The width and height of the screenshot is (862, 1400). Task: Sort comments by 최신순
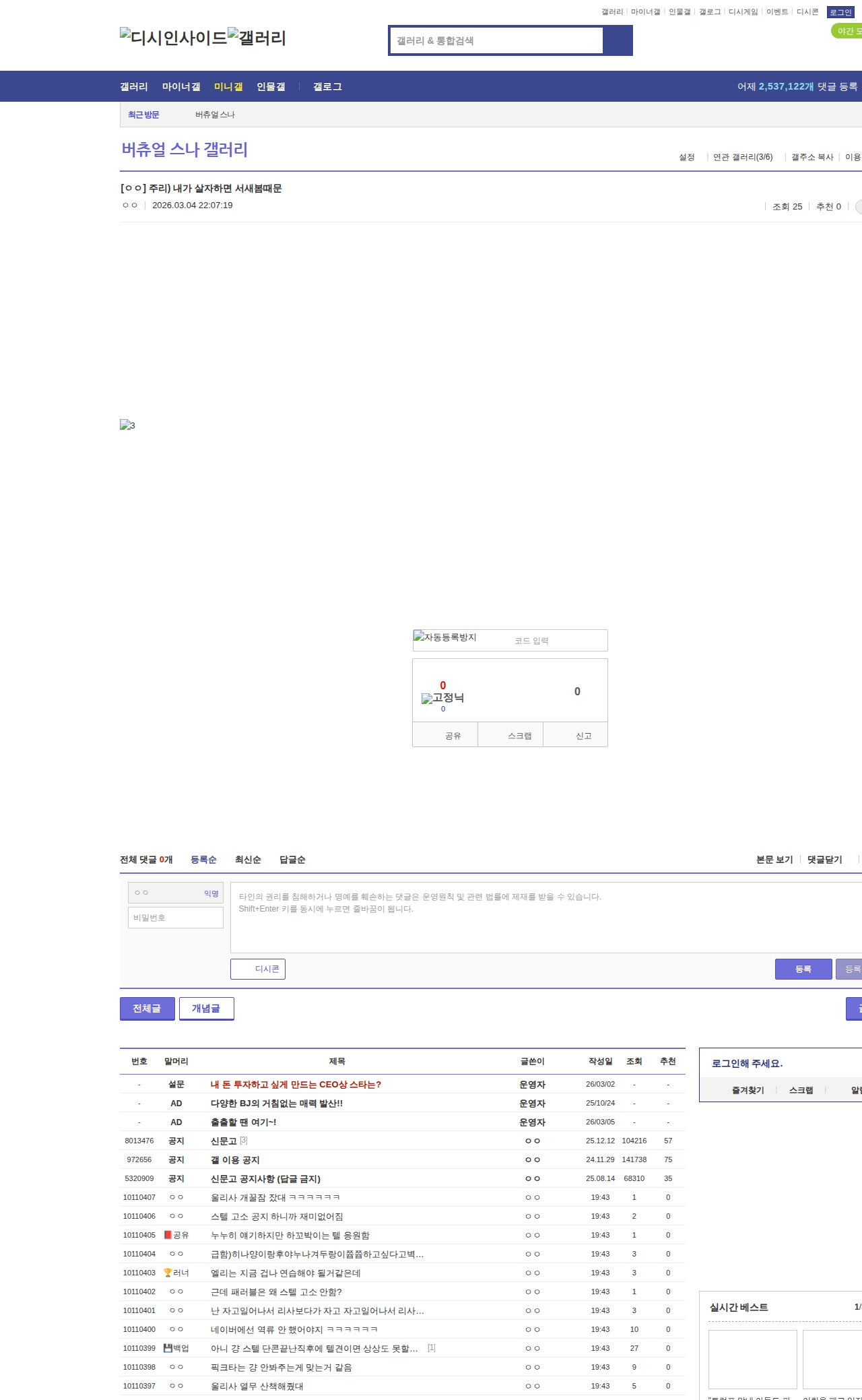coord(248,860)
